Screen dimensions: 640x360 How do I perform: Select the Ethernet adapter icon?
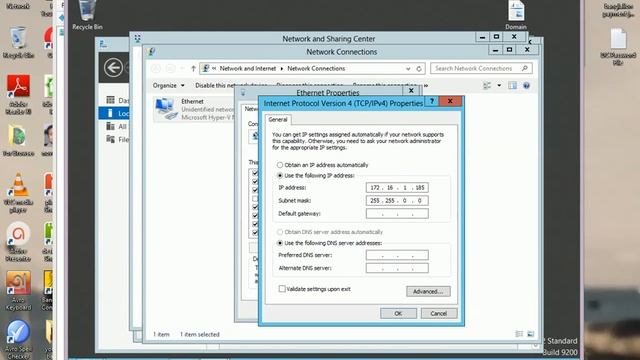[x=167, y=109]
